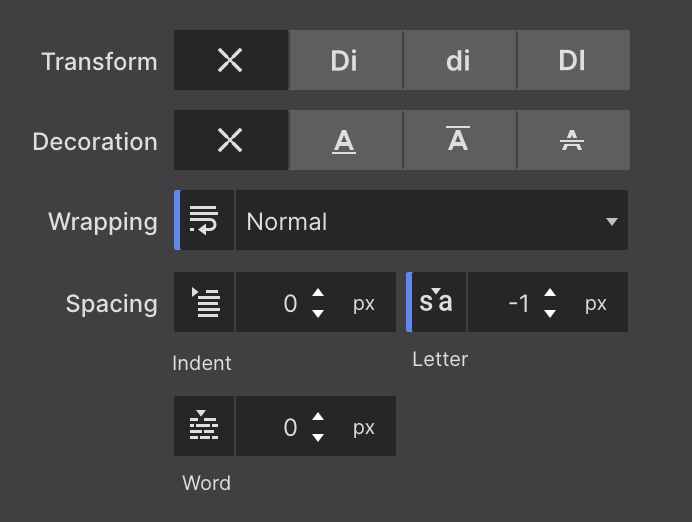
Task: Decrease Letter spacing with down arrow
Action: click(550, 314)
